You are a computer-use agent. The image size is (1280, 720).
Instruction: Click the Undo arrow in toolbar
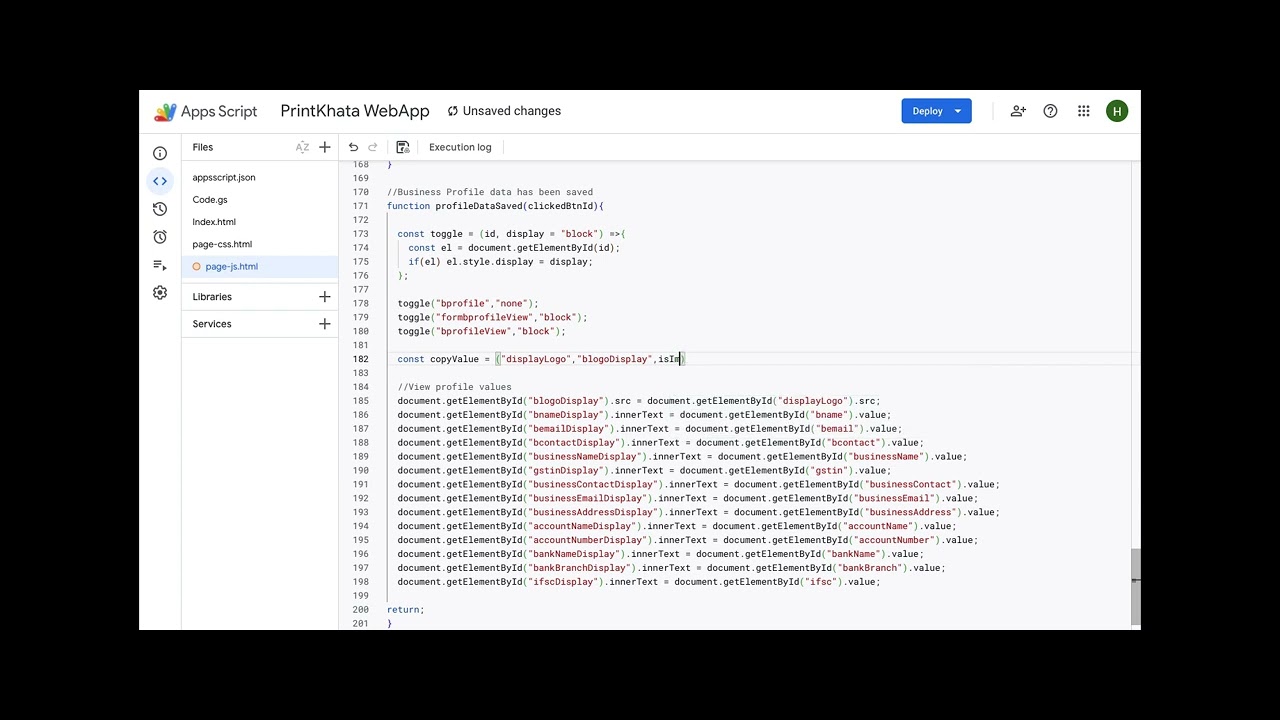pos(353,147)
